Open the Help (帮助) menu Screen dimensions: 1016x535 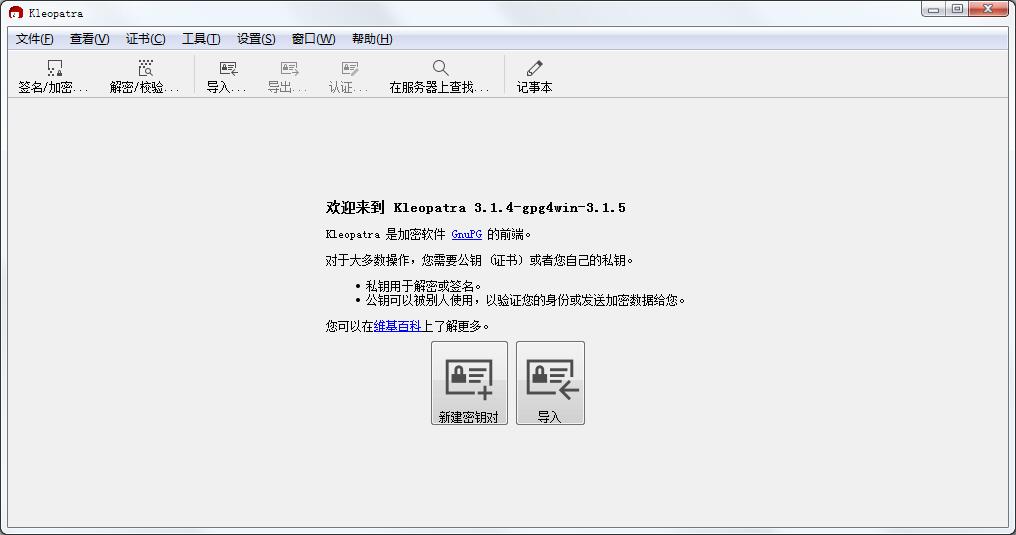click(372, 39)
